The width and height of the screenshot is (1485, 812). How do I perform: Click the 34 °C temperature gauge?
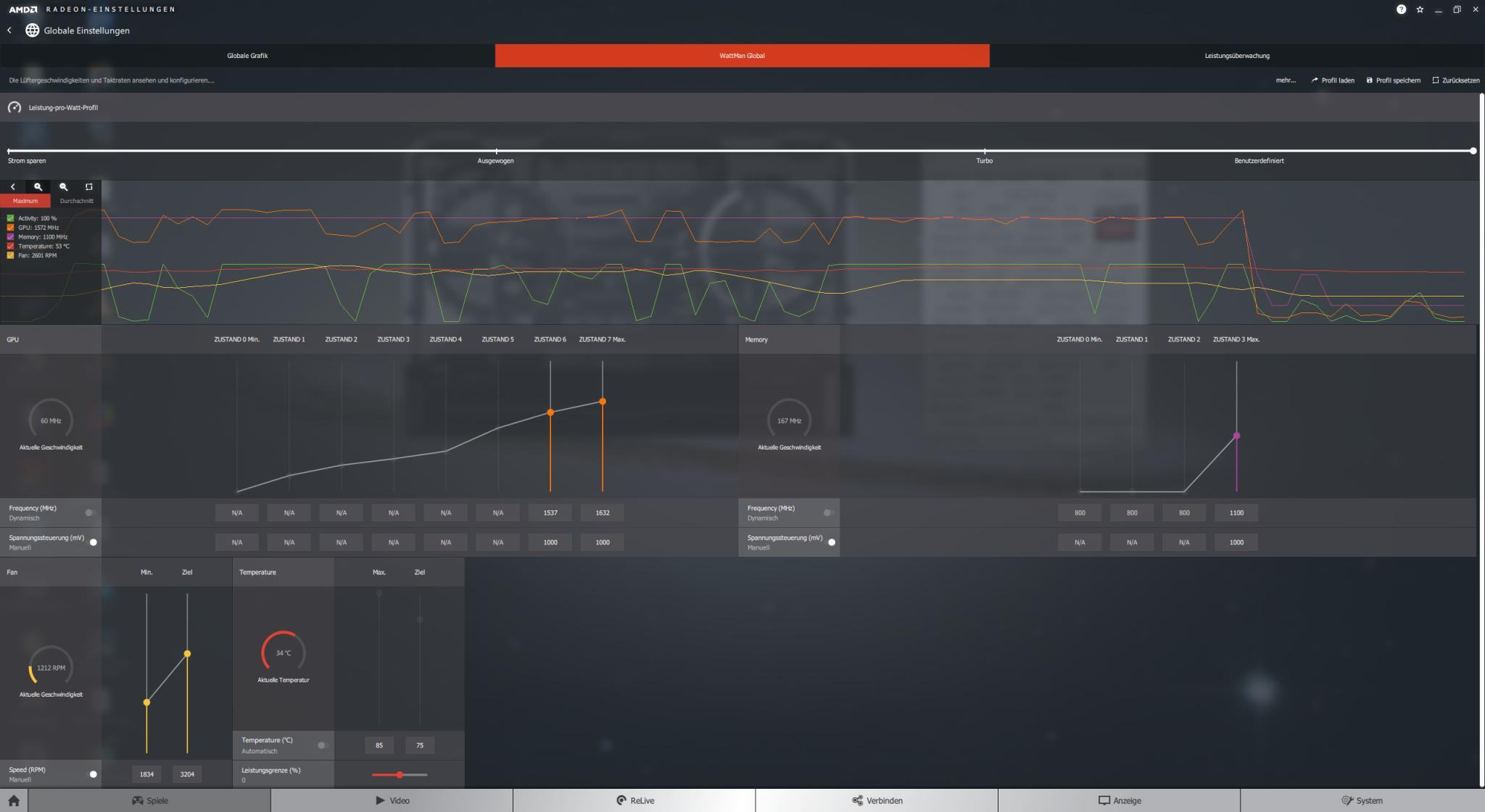click(283, 652)
